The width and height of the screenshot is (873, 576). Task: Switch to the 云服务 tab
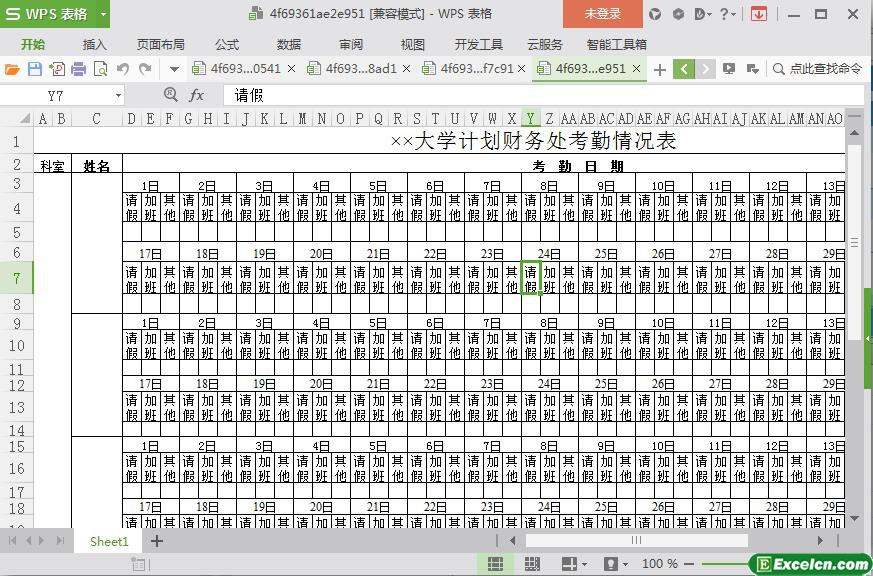pos(545,45)
